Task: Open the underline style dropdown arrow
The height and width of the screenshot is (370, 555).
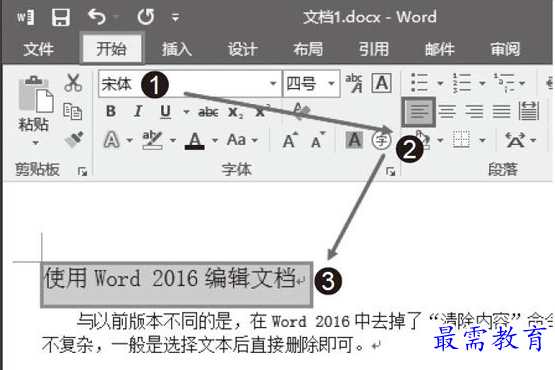Action: (186, 113)
